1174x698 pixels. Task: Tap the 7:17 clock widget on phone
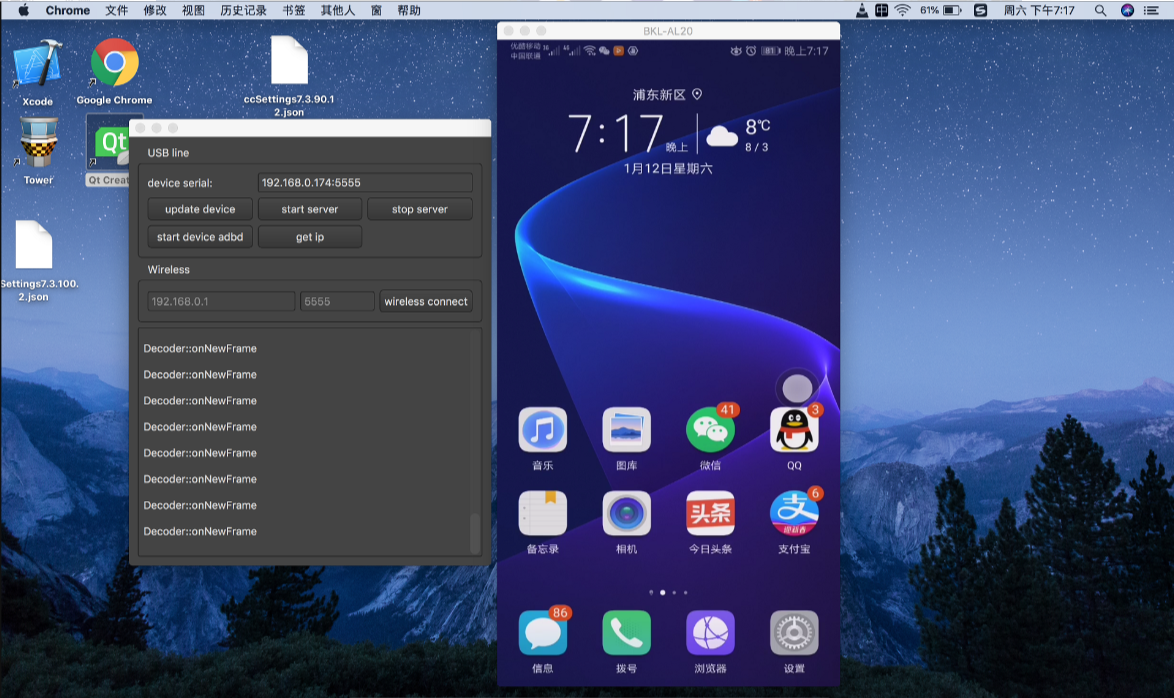615,133
